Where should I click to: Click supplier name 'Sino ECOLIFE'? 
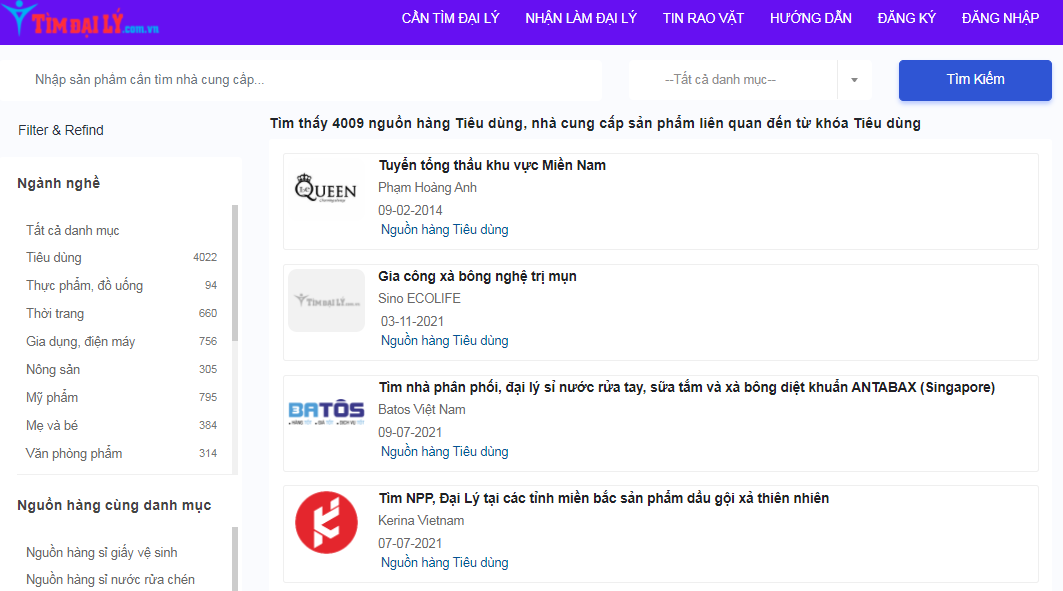(419, 299)
